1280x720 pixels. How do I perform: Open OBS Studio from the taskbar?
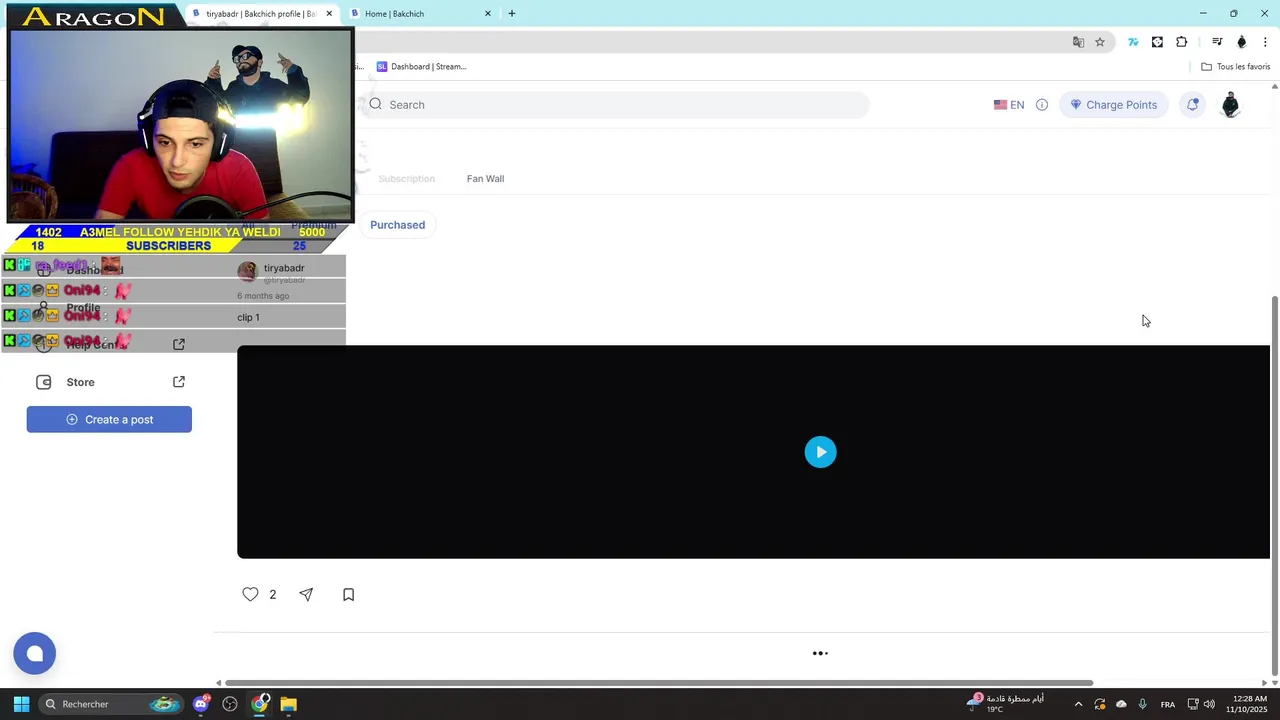[230, 704]
